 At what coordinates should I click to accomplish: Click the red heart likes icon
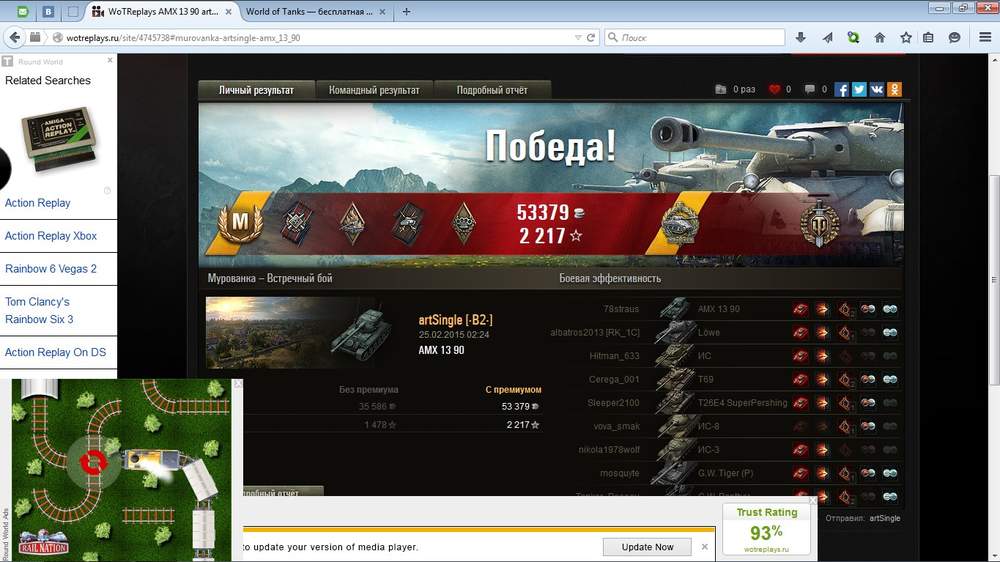pos(774,89)
